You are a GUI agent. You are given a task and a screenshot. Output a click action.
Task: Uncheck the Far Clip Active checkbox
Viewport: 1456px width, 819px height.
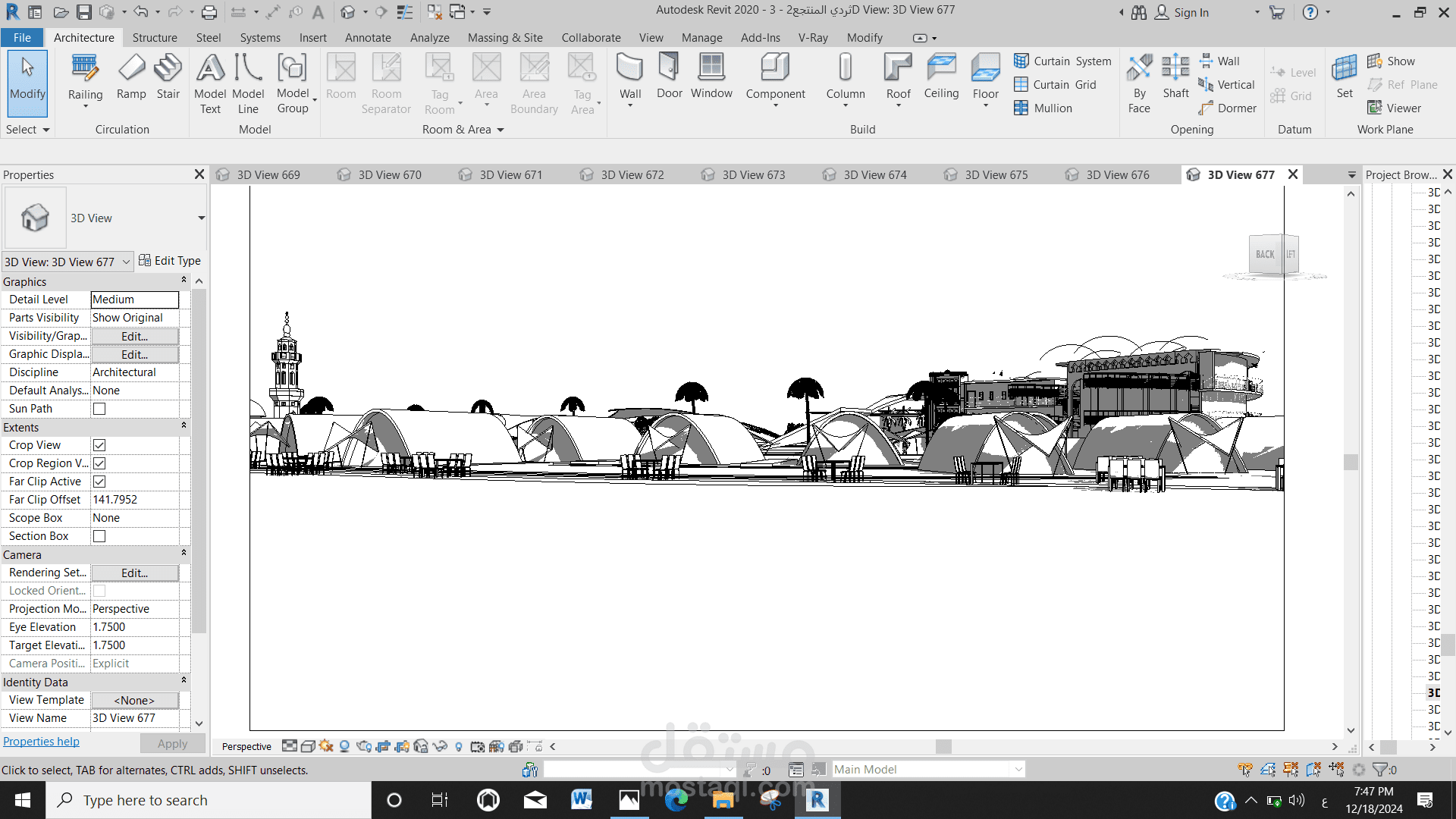click(99, 482)
